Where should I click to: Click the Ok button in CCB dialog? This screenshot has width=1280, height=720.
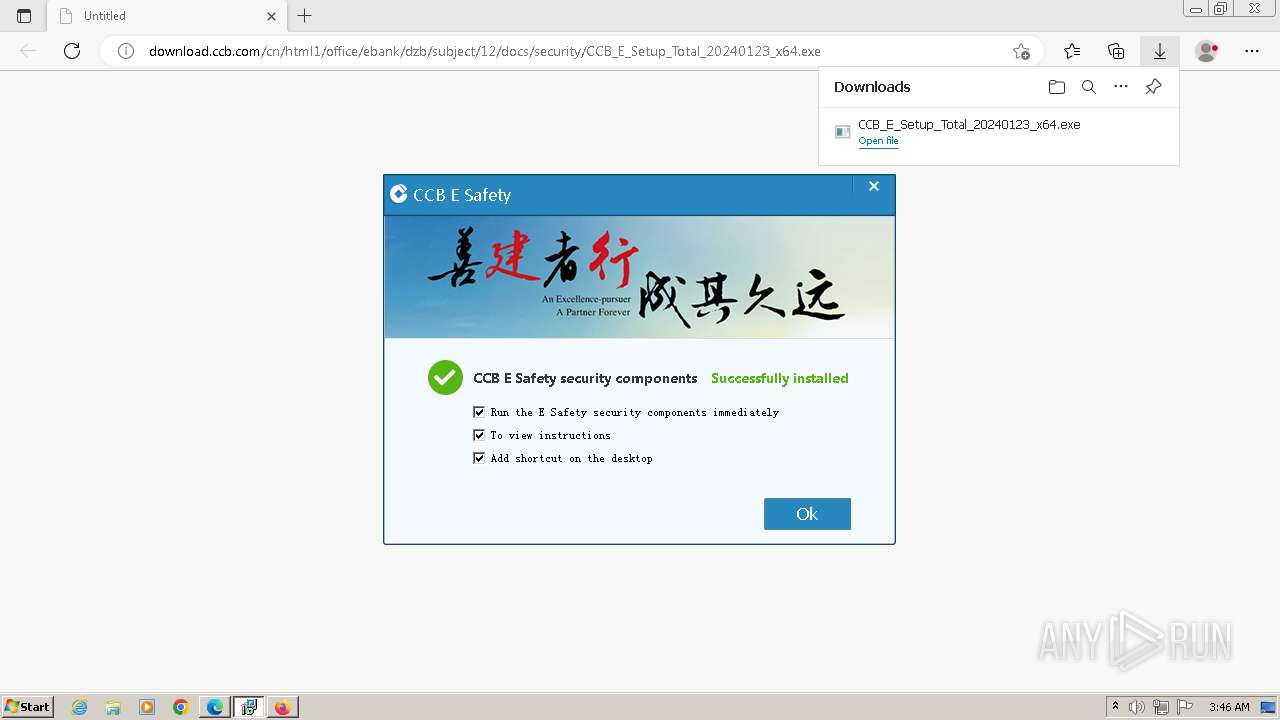807,514
